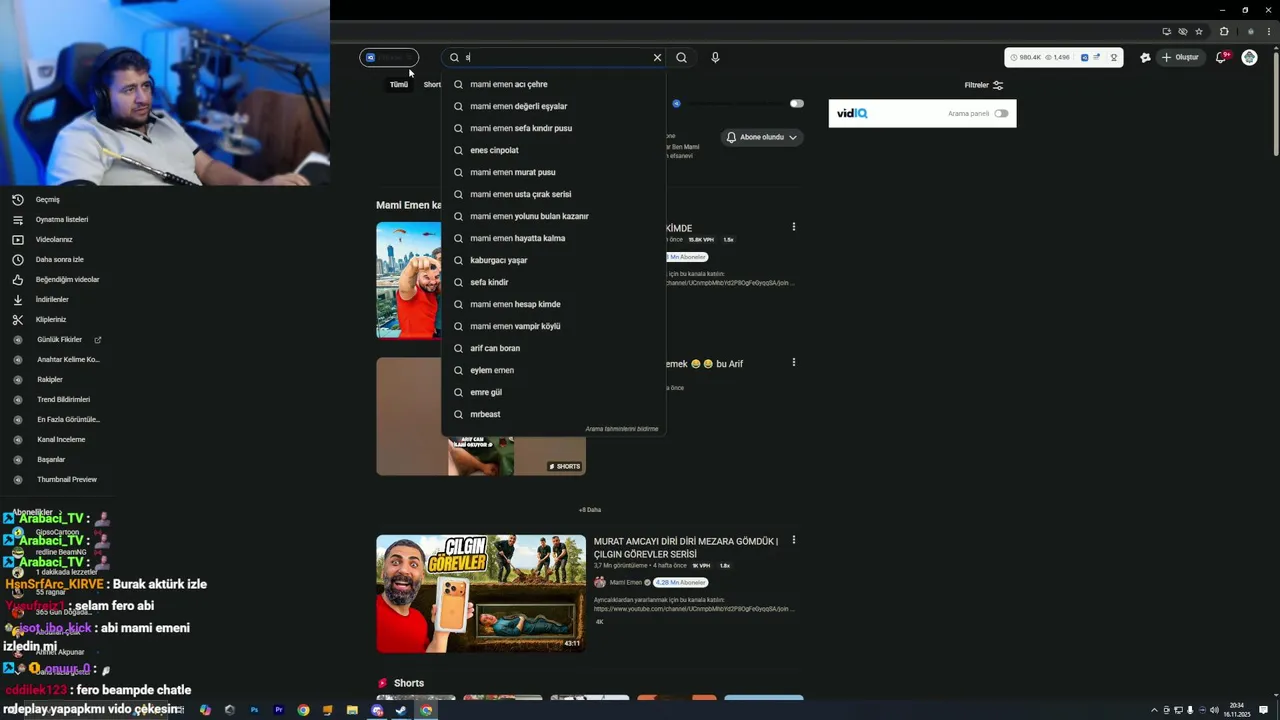Open the Filtreler filter options
Screen dimensions: 1280x720
coord(984,85)
